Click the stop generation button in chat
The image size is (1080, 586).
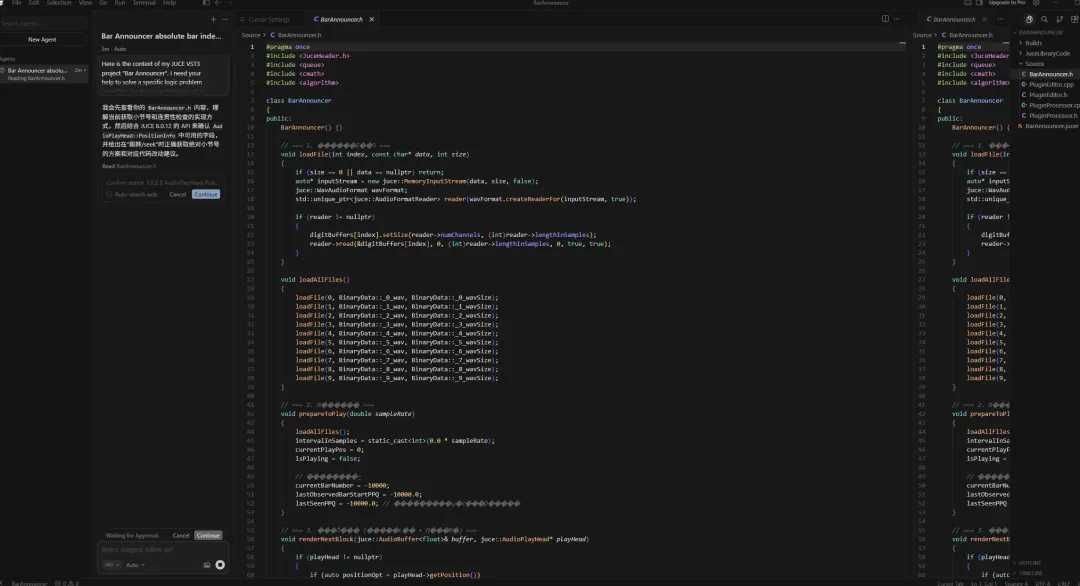point(220,565)
